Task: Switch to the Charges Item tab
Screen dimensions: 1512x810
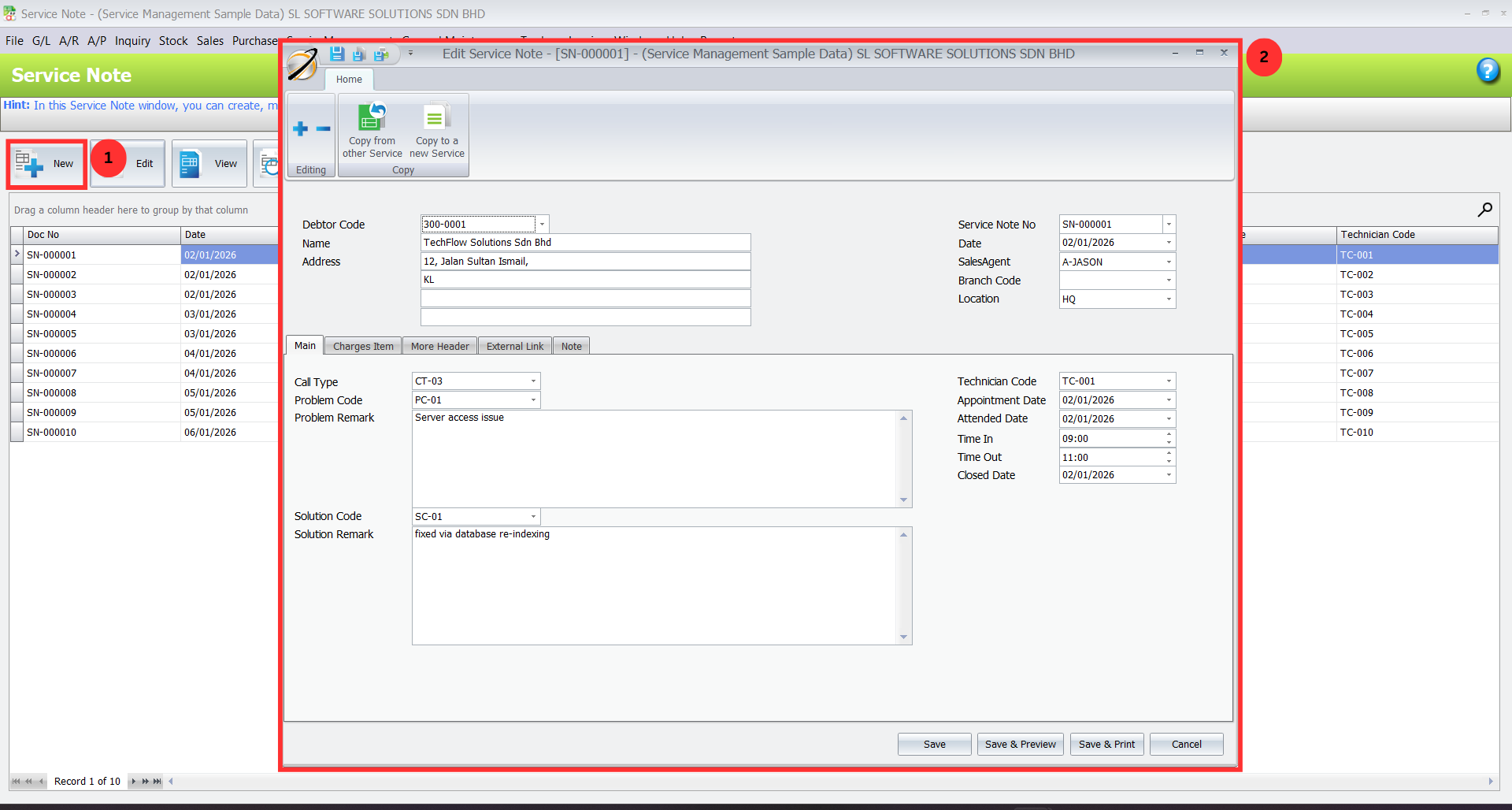Action: pos(363,346)
